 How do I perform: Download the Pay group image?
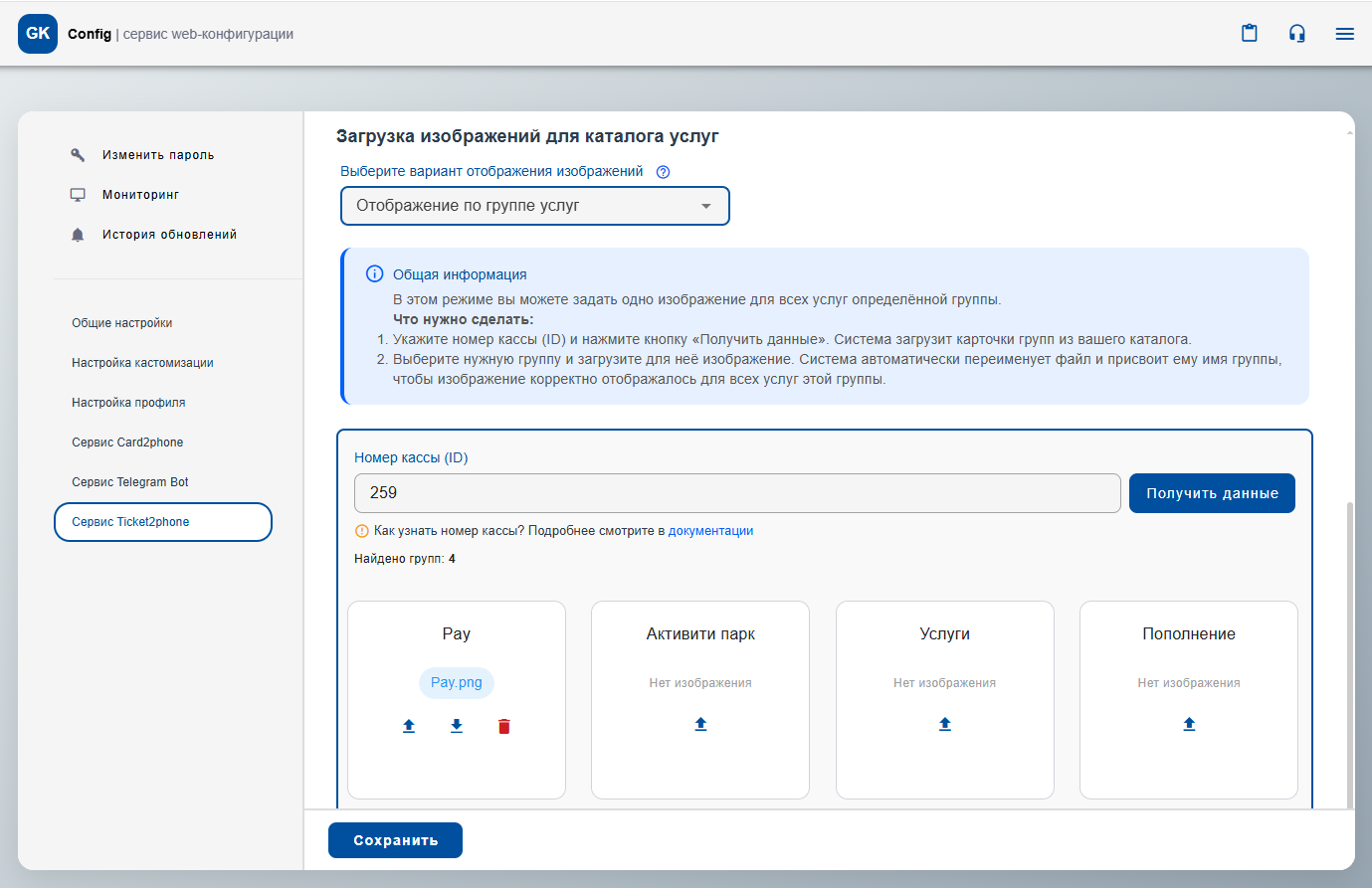457,726
